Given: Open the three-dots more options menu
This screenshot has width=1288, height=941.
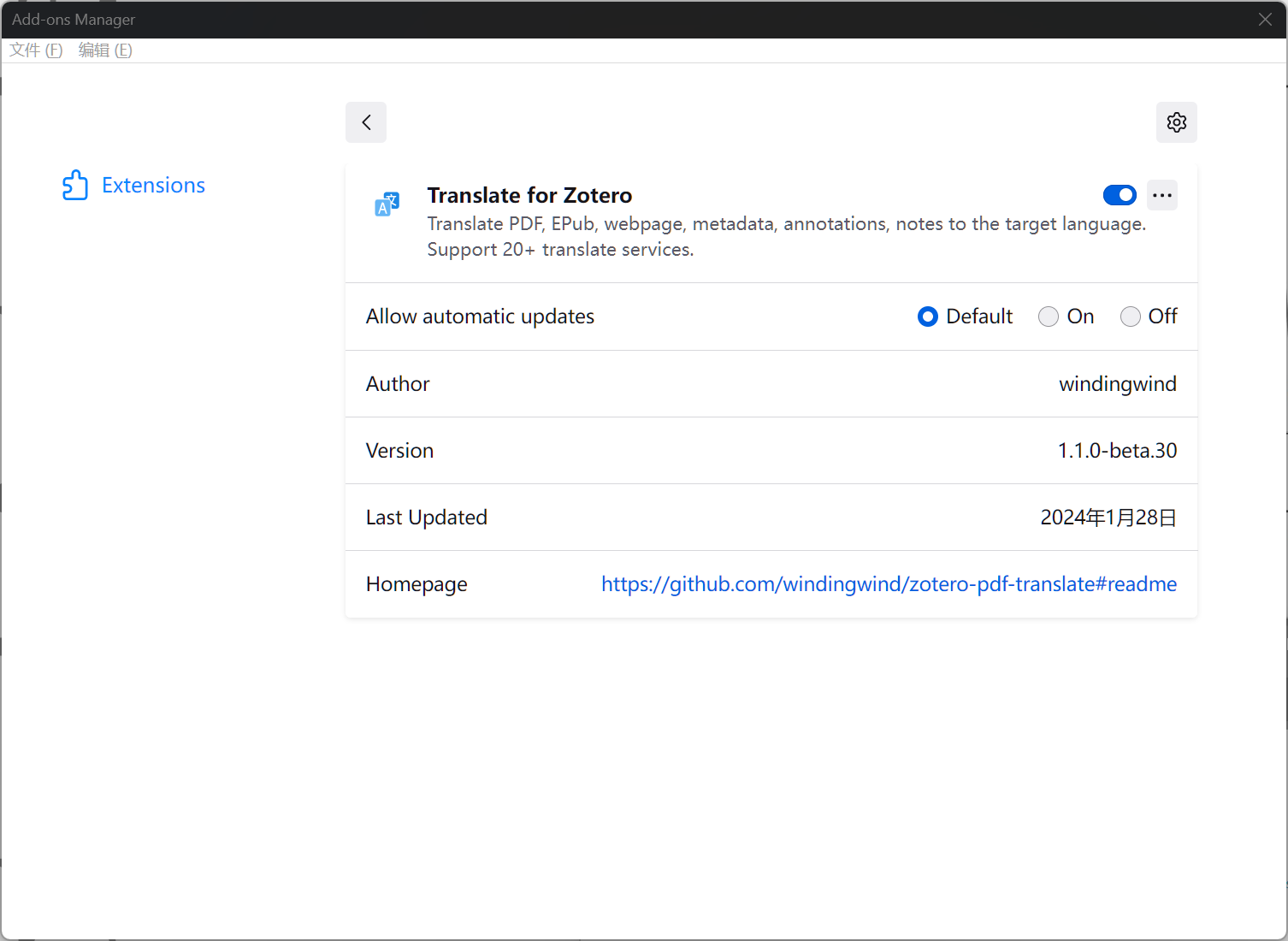Looking at the screenshot, I should pyautogui.click(x=1162, y=195).
